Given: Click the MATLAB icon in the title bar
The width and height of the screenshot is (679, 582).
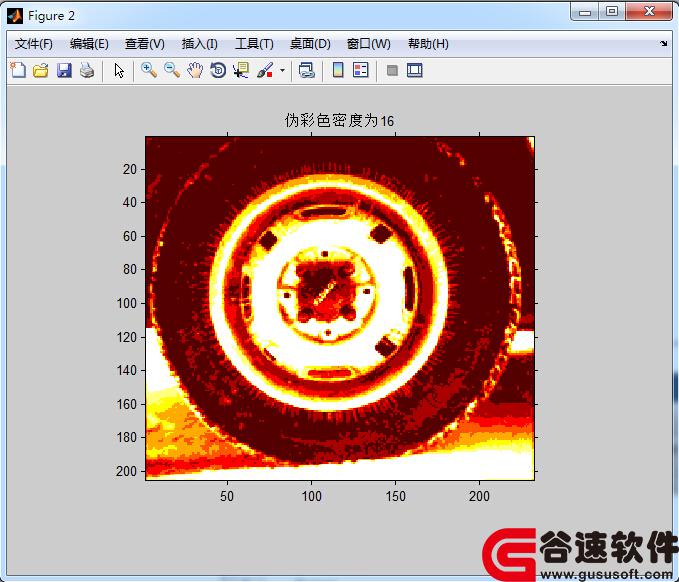Looking at the screenshot, I should [15, 16].
